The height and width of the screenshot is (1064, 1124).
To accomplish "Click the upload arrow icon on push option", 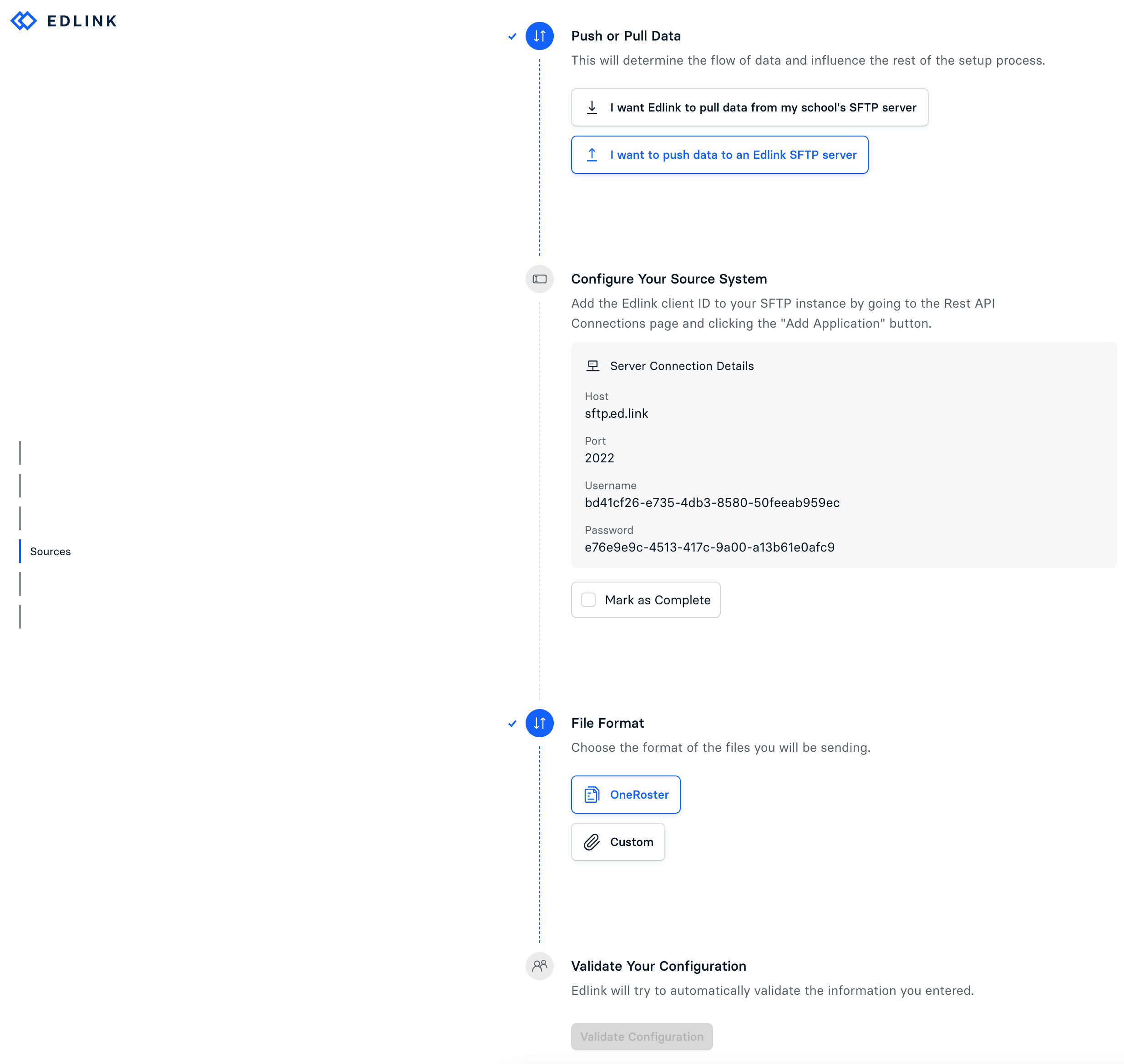I will click(592, 154).
